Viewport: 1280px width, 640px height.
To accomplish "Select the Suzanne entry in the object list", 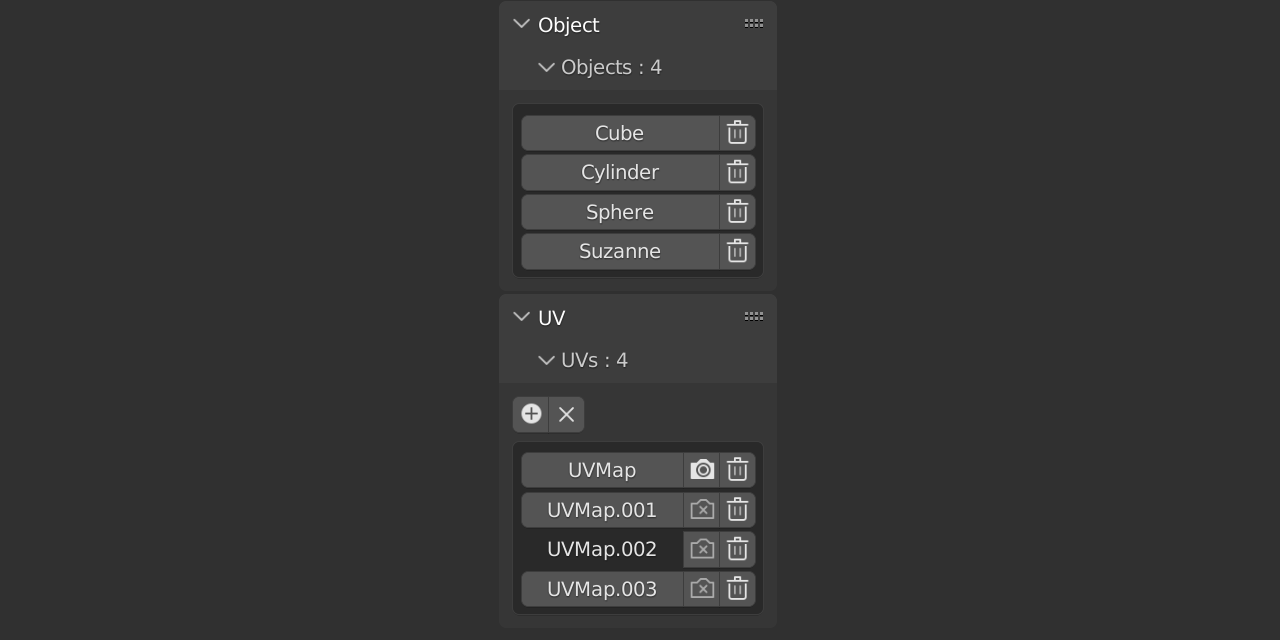I will tap(620, 251).
